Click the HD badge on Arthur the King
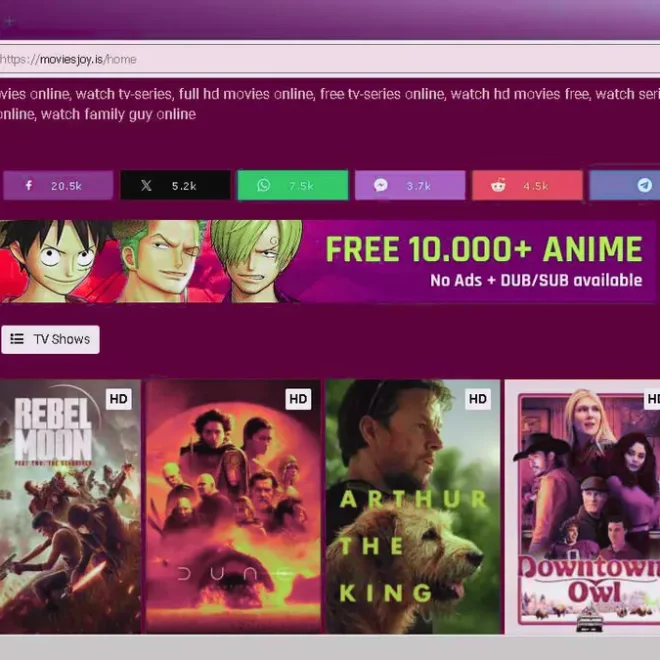 pyautogui.click(x=478, y=399)
